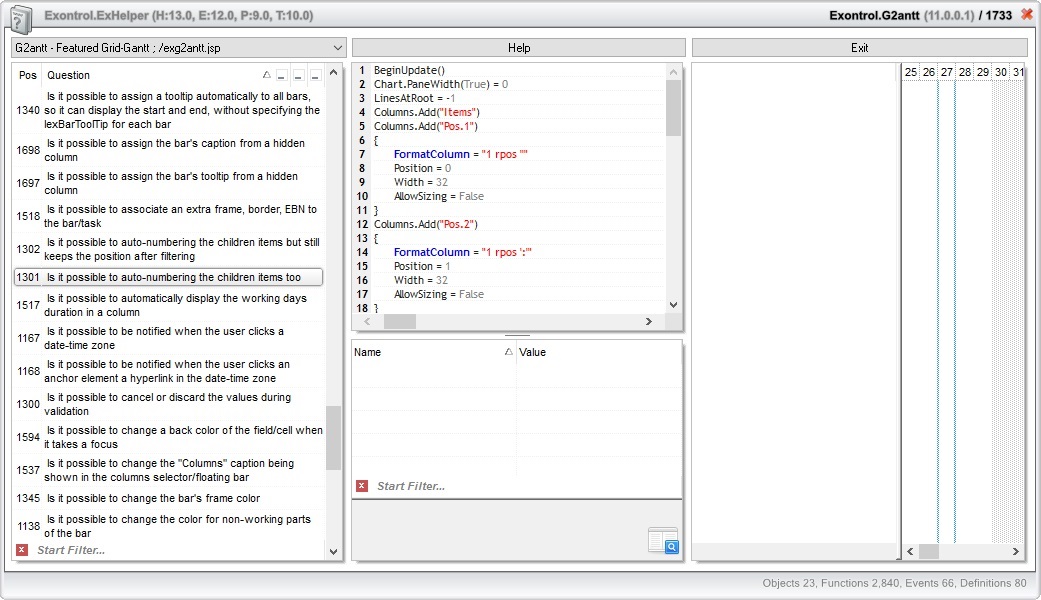Click the question list vertical scrollbar thumb
1041x600 pixels.
[x=333, y=437]
